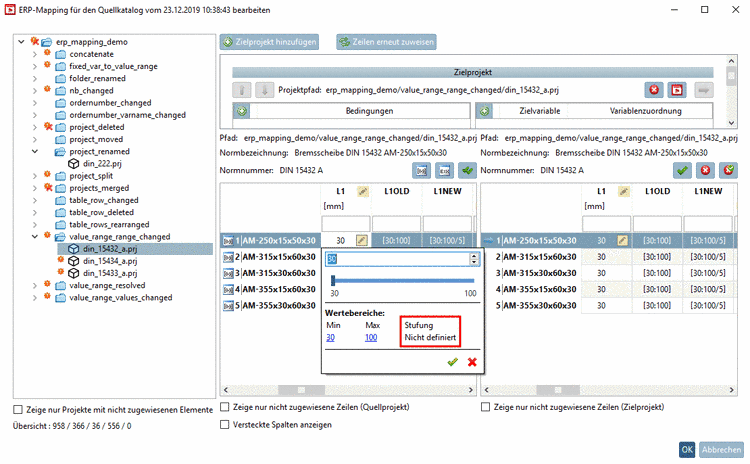Screen dimensions: 750x464
Task: Move target project up with arrow icon
Action: [242, 90]
